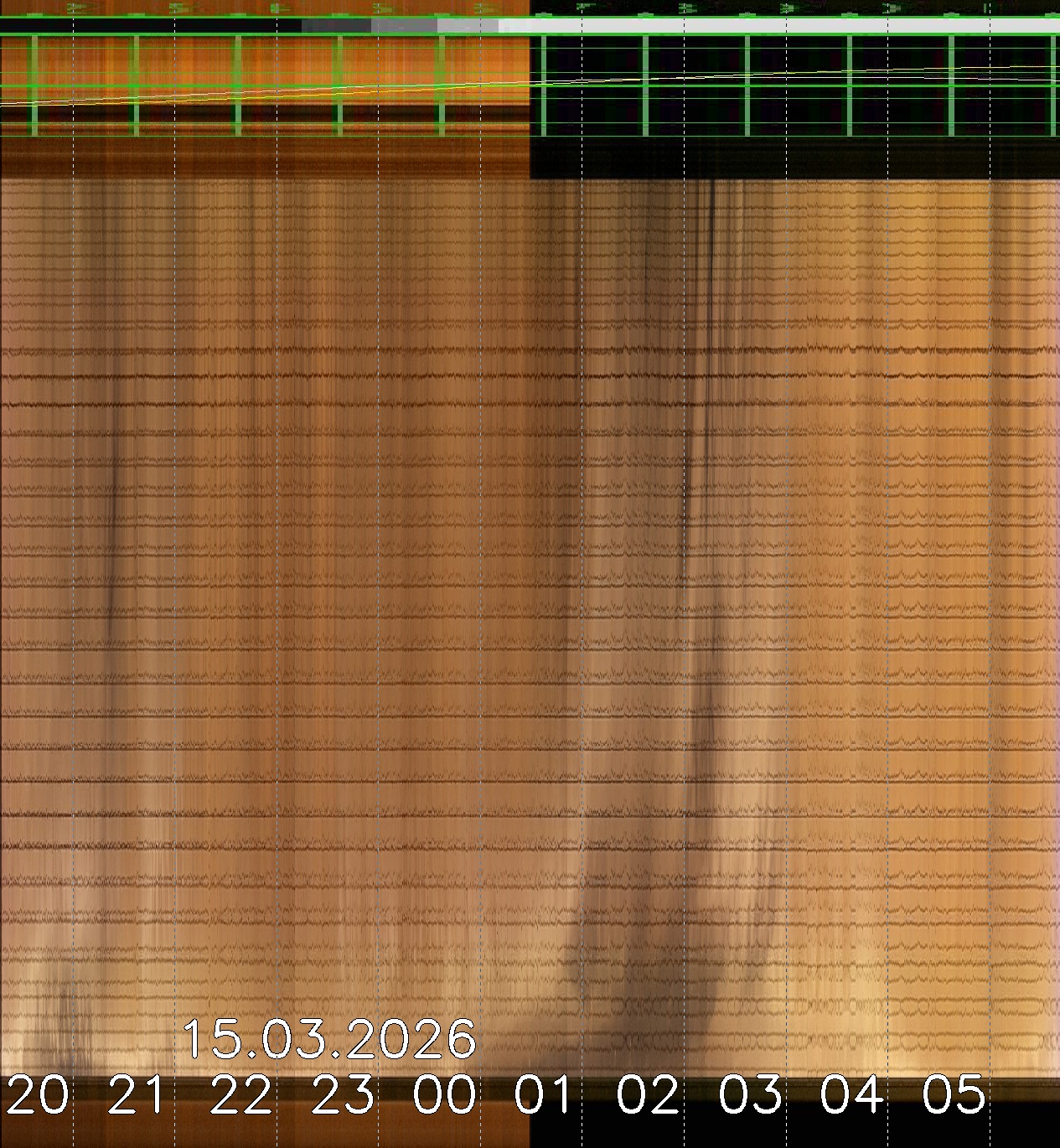Click the 22 hour label
This screenshot has width=1060, height=1148.
240,1094
